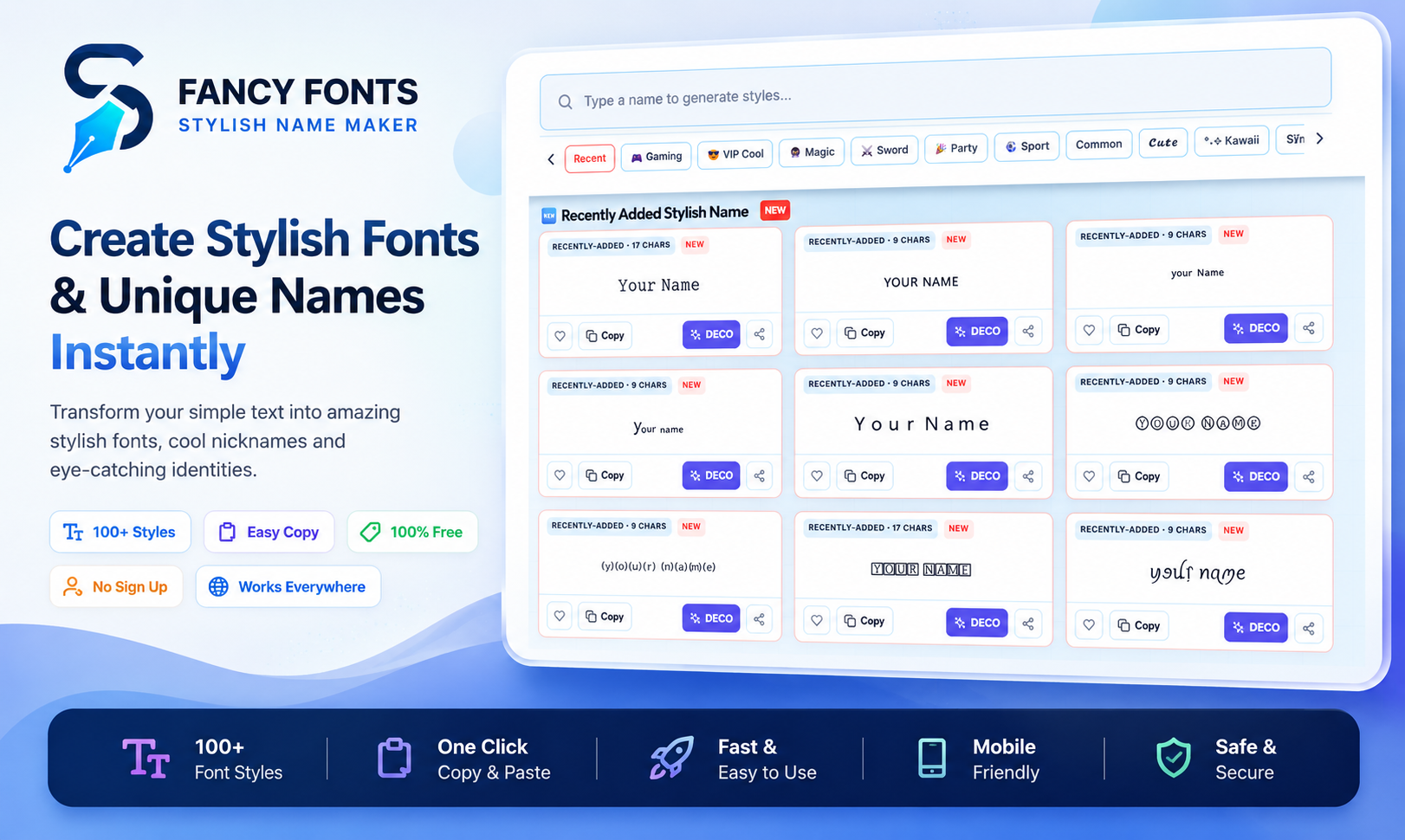This screenshot has width=1405, height=840.
Task: Open the Party category tab
Action: [956, 148]
